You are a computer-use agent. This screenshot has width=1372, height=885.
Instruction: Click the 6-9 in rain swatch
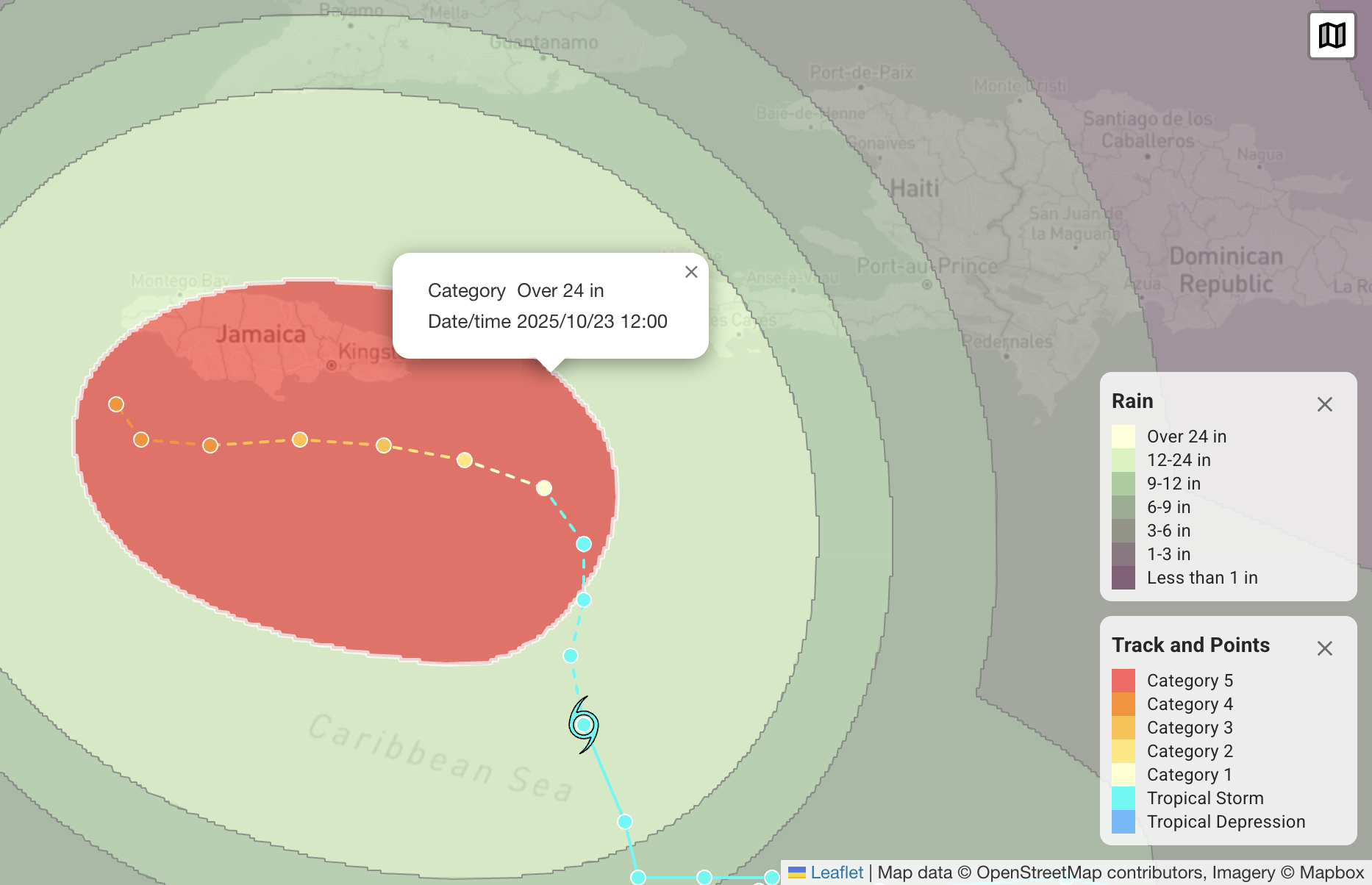(x=1123, y=507)
